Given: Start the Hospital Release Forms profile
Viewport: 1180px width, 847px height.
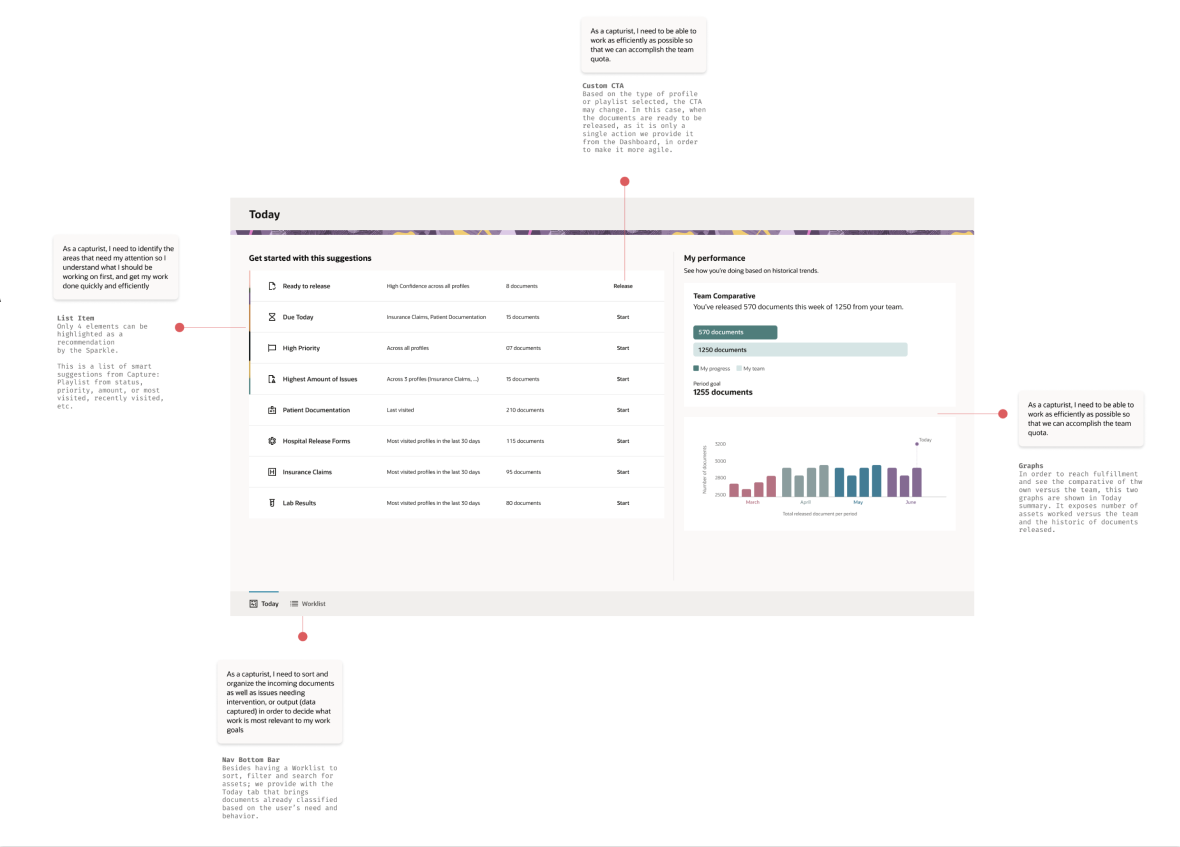Looking at the screenshot, I should (623, 441).
